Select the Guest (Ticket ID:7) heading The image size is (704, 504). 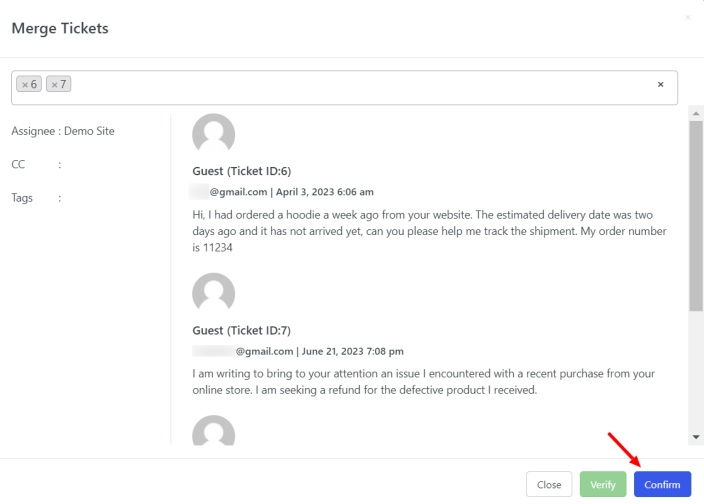pyautogui.click(x=242, y=330)
